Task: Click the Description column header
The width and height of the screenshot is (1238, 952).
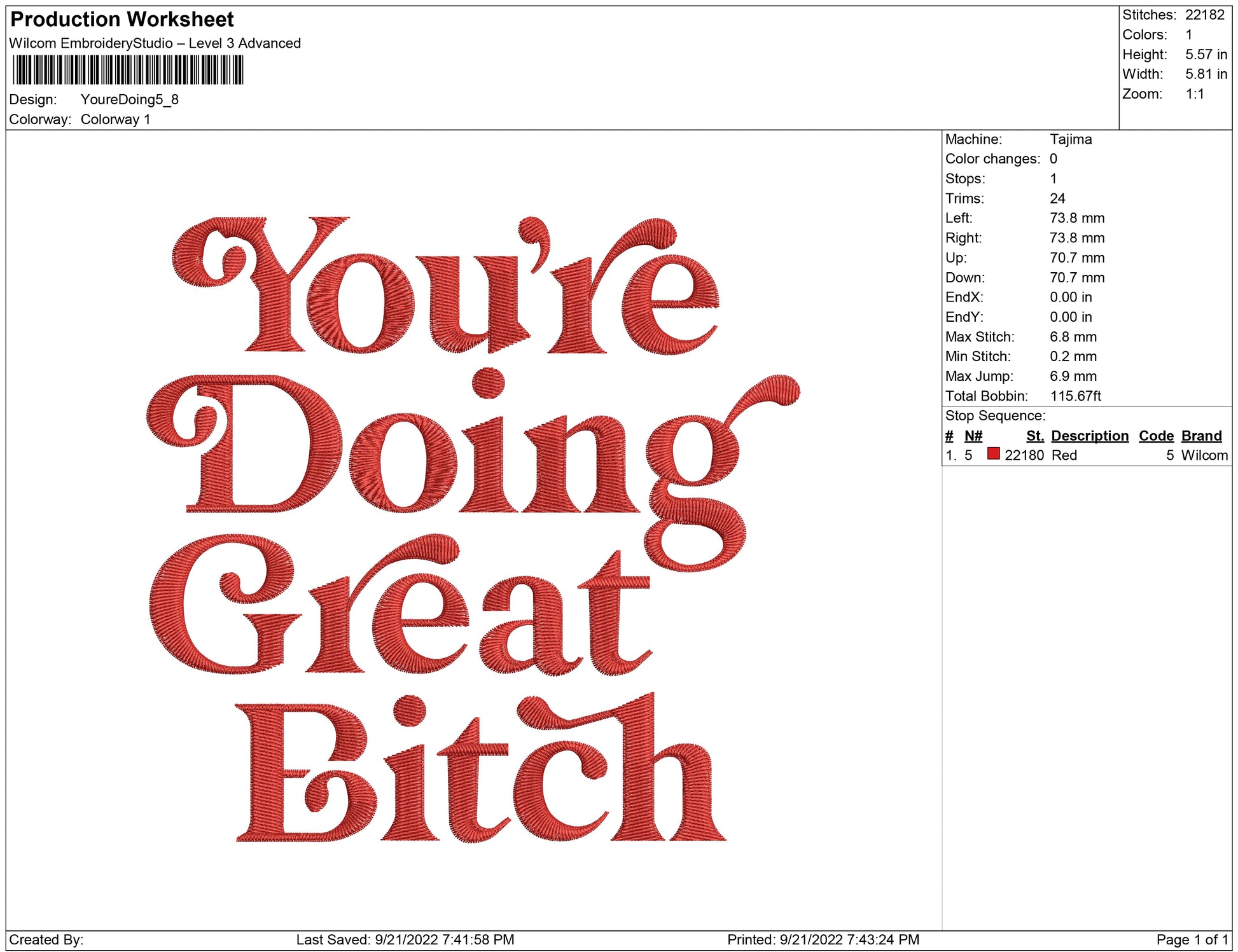Action: pos(1089,436)
